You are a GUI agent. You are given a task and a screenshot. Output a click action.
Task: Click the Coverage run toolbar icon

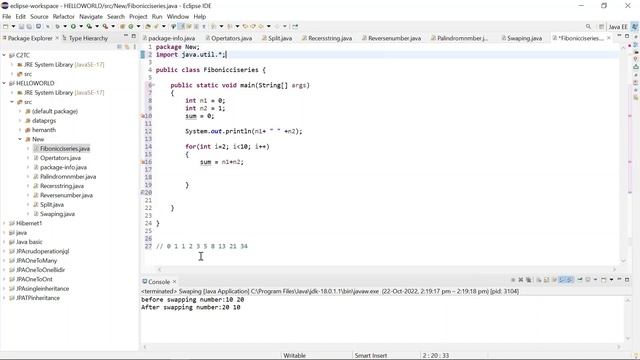(89, 26)
